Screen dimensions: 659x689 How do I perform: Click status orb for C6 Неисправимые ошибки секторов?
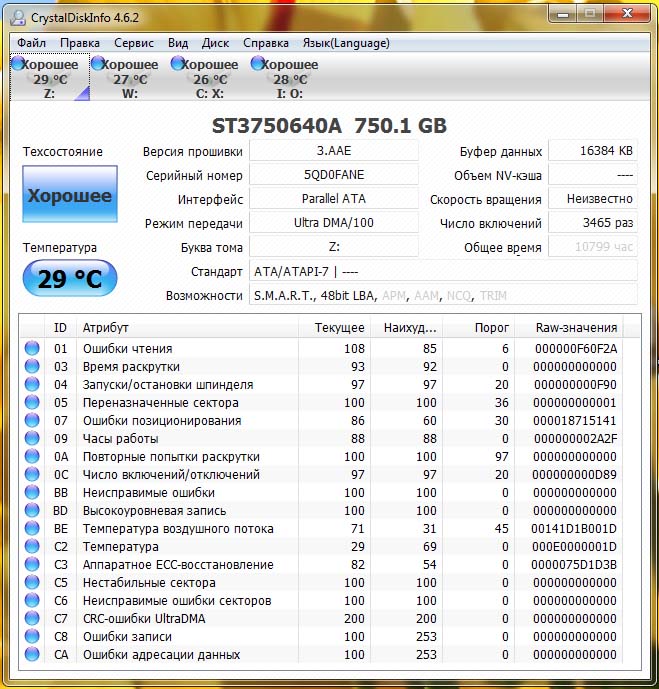(32, 600)
